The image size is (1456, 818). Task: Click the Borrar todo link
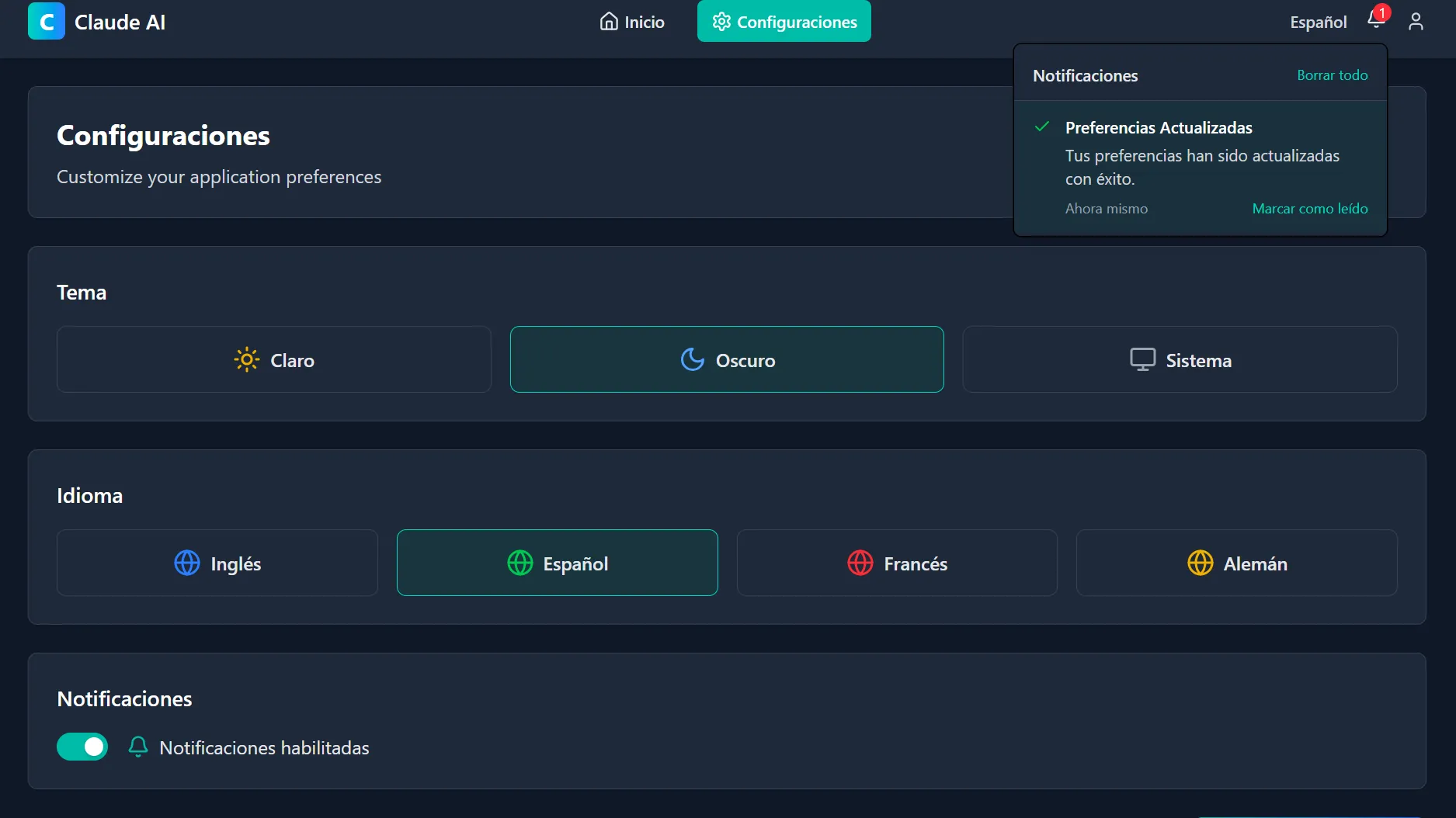[x=1332, y=75]
